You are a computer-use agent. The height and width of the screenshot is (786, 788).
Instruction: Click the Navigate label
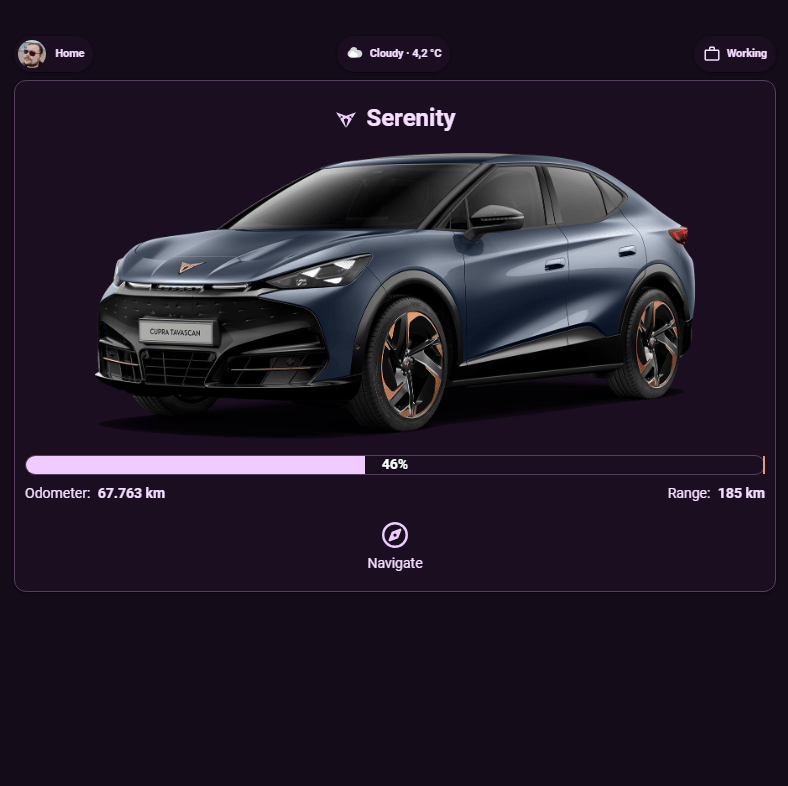[395, 563]
